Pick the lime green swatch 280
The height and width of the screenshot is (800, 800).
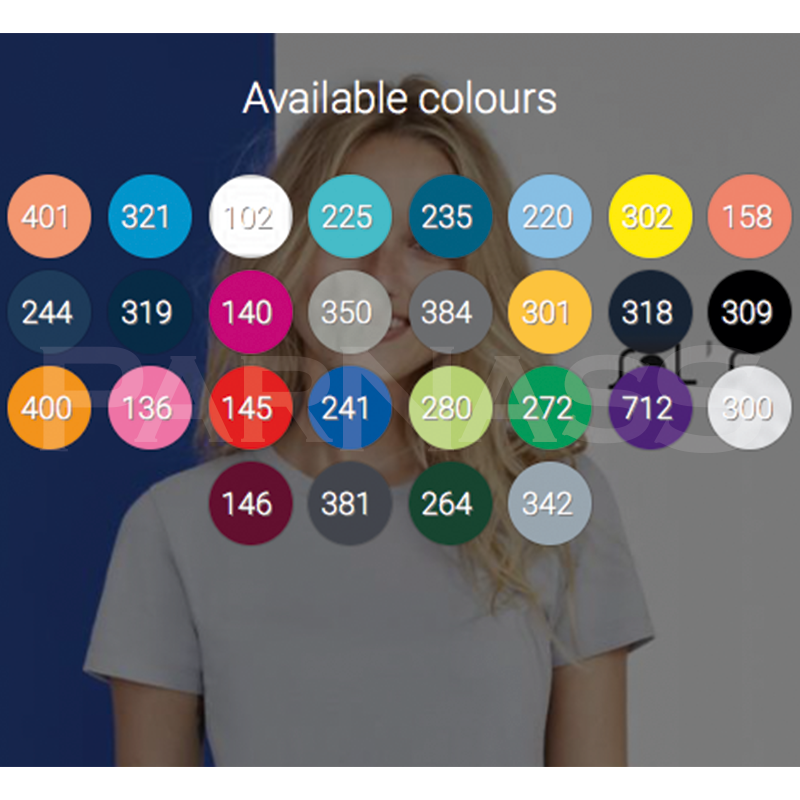[x=450, y=408]
